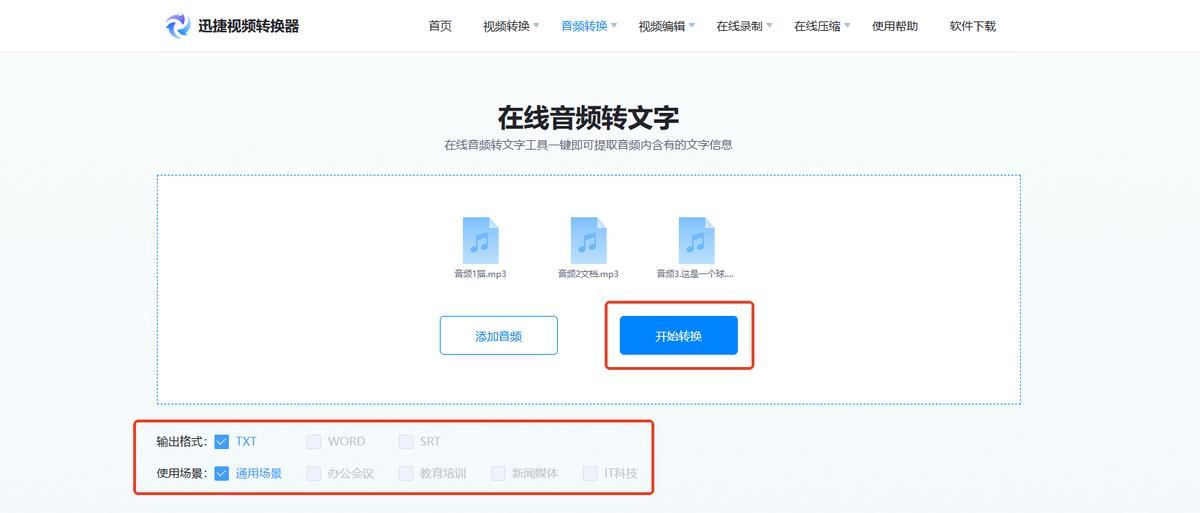
Task: Expand the 视频转换 dropdown menu
Action: (x=510, y=26)
